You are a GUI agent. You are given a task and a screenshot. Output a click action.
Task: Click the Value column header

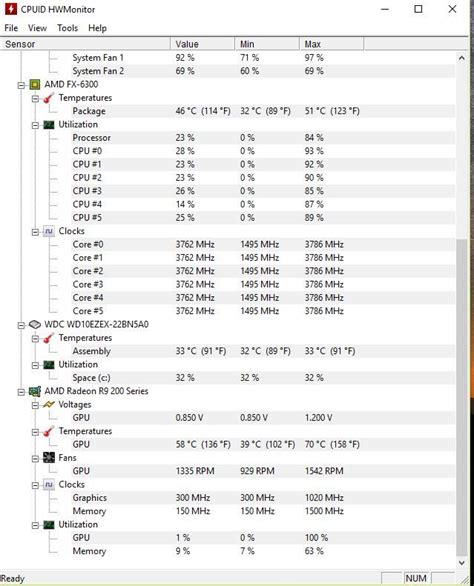point(203,44)
